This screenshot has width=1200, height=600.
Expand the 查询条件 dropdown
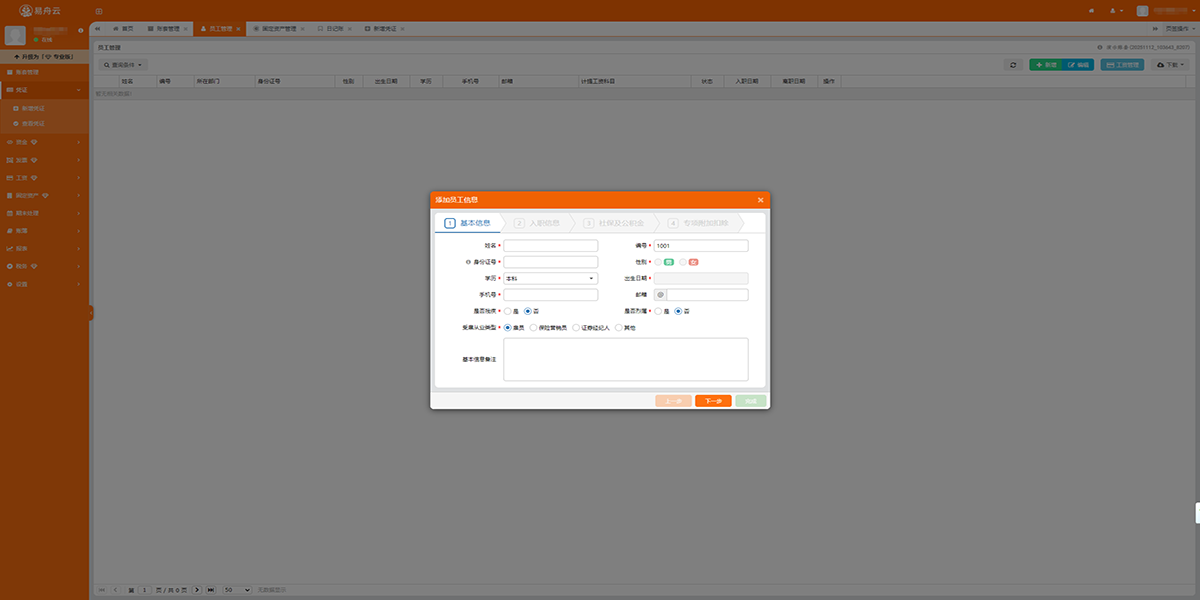pyautogui.click(x=122, y=65)
